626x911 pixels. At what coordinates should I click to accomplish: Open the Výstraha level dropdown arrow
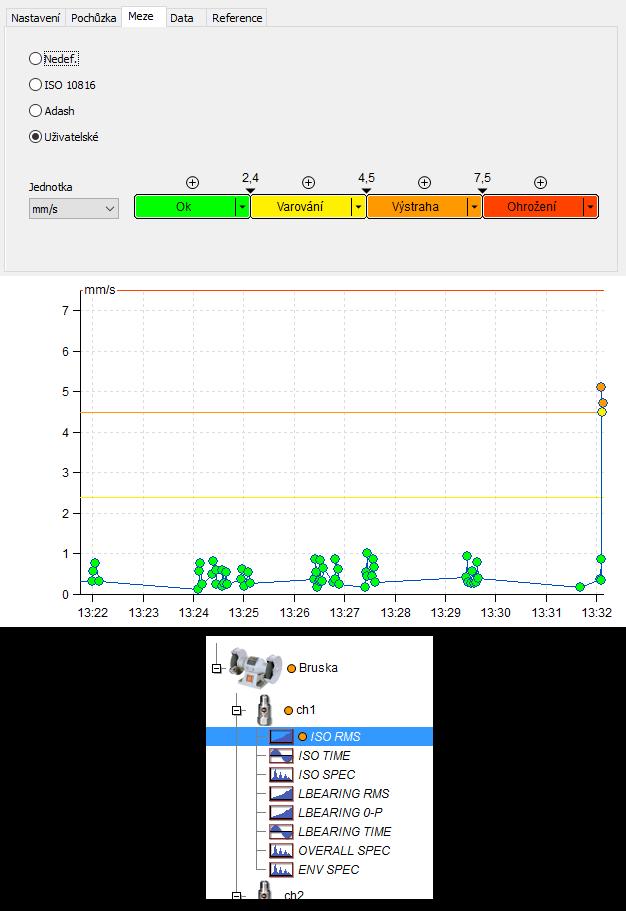pyautogui.click(x=475, y=207)
